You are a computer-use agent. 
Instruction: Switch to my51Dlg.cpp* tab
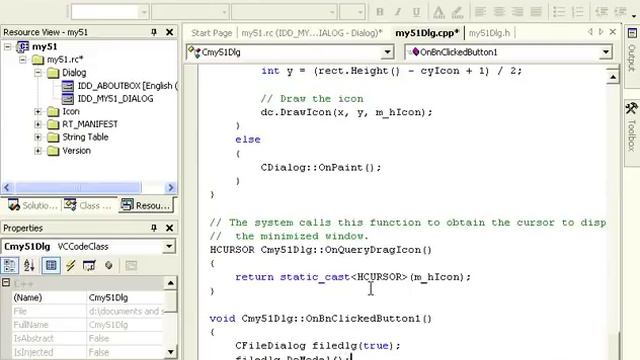pyautogui.click(x=427, y=33)
